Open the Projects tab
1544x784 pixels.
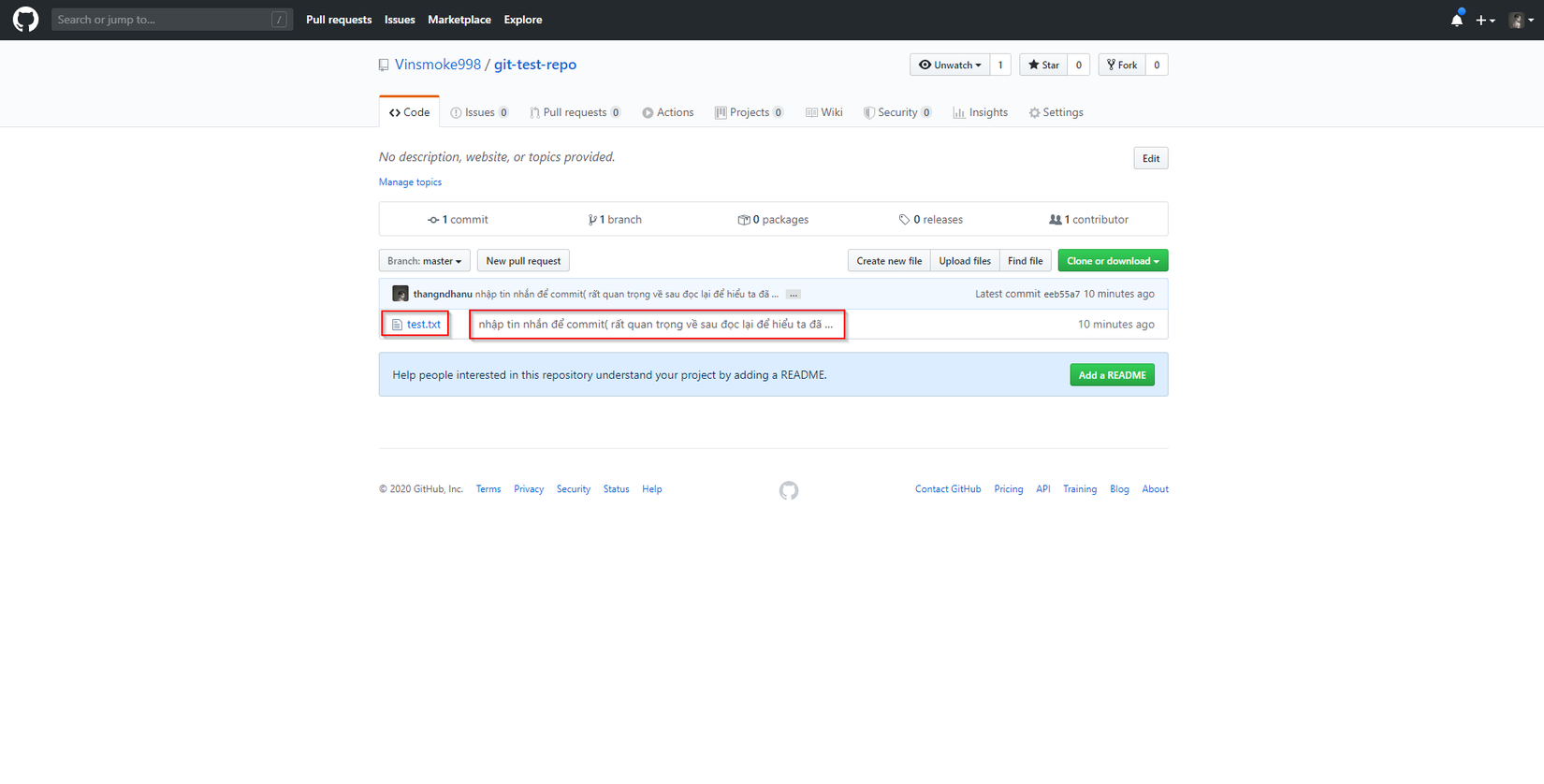click(x=749, y=112)
